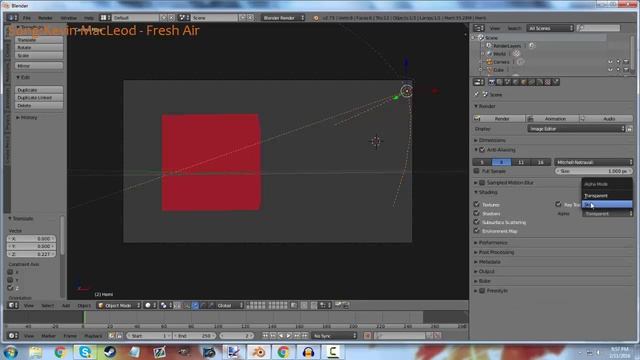Toggle Camera renderability icon in outliner
The height and width of the screenshot is (360, 640).
(x=626, y=62)
